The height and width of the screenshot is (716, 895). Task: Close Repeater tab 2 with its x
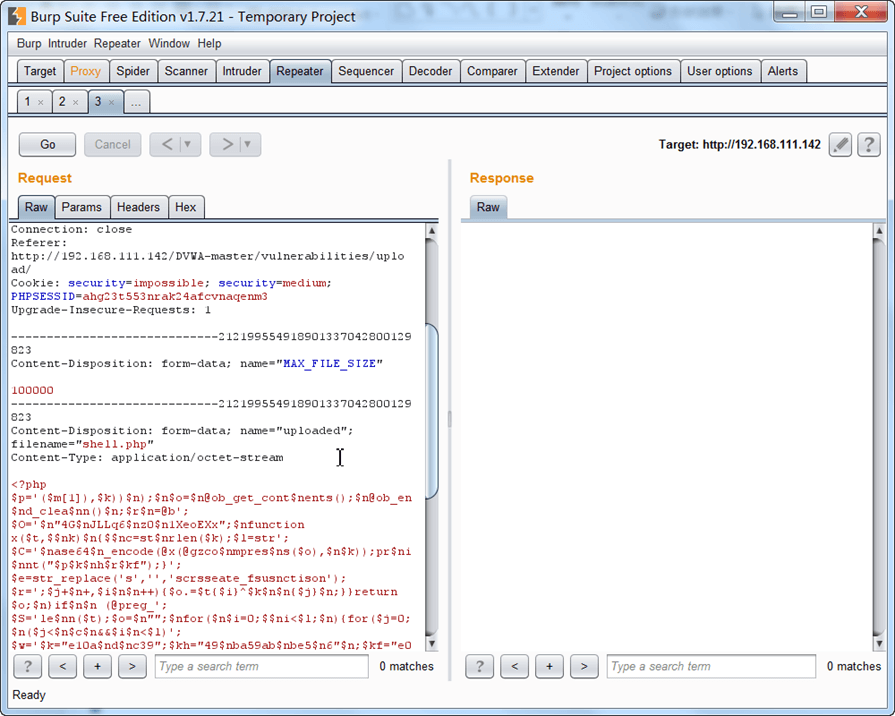[75, 103]
